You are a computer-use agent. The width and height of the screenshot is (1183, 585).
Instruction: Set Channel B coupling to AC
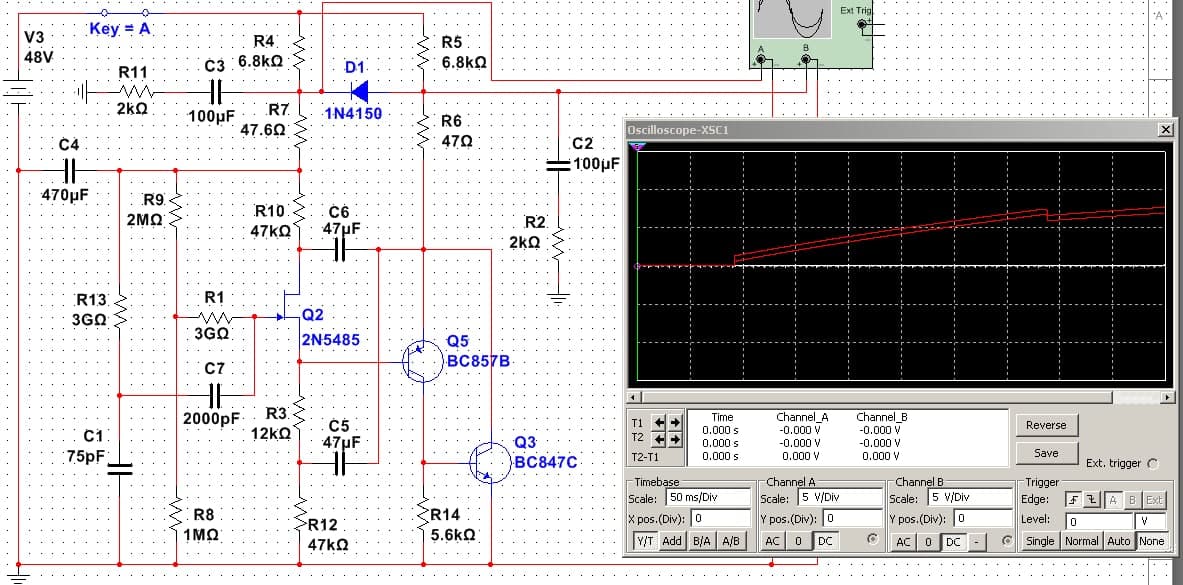point(902,542)
